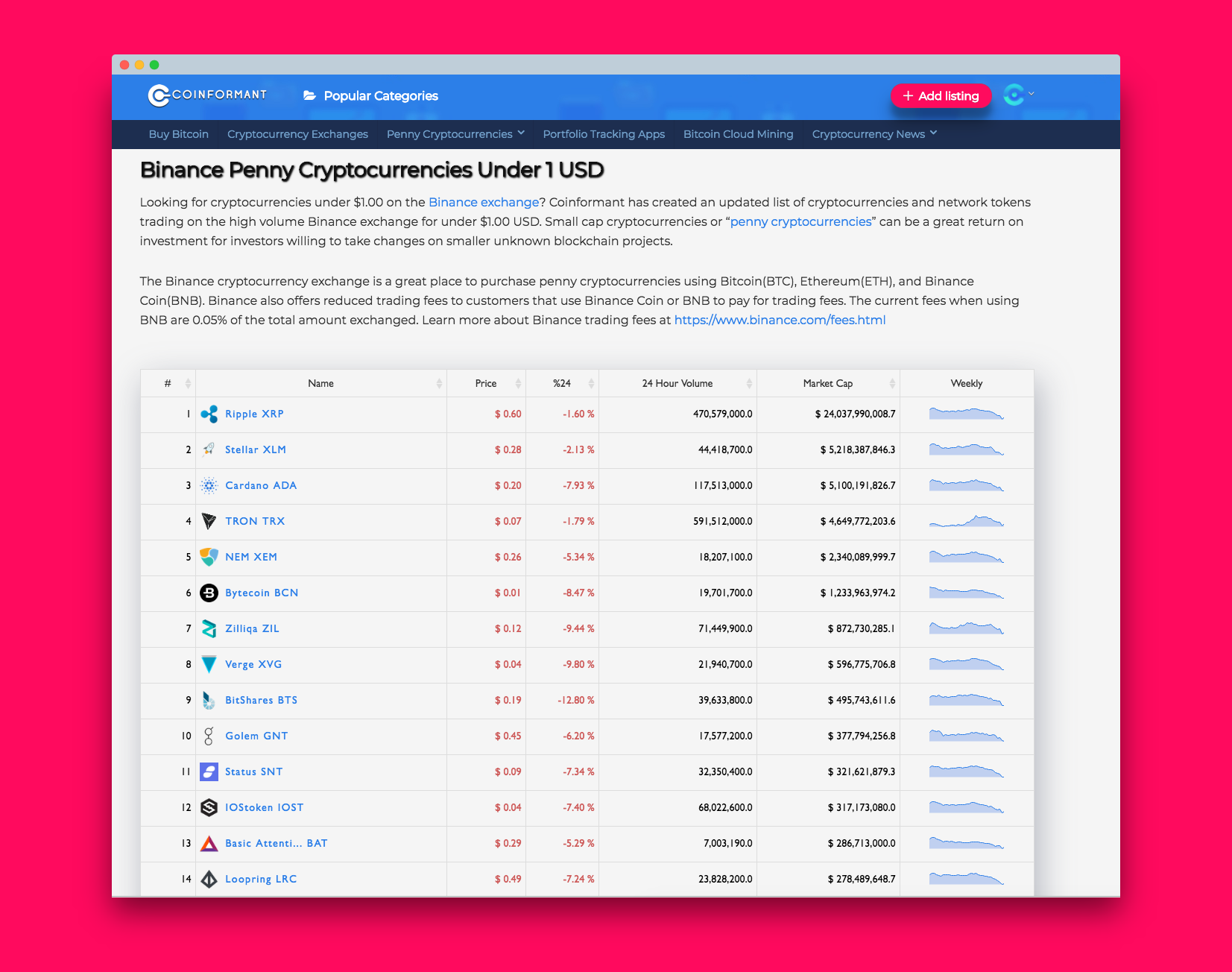Click the NEM XEM coin icon
Viewport: 1232px width, 972px height.
point(209,557)
